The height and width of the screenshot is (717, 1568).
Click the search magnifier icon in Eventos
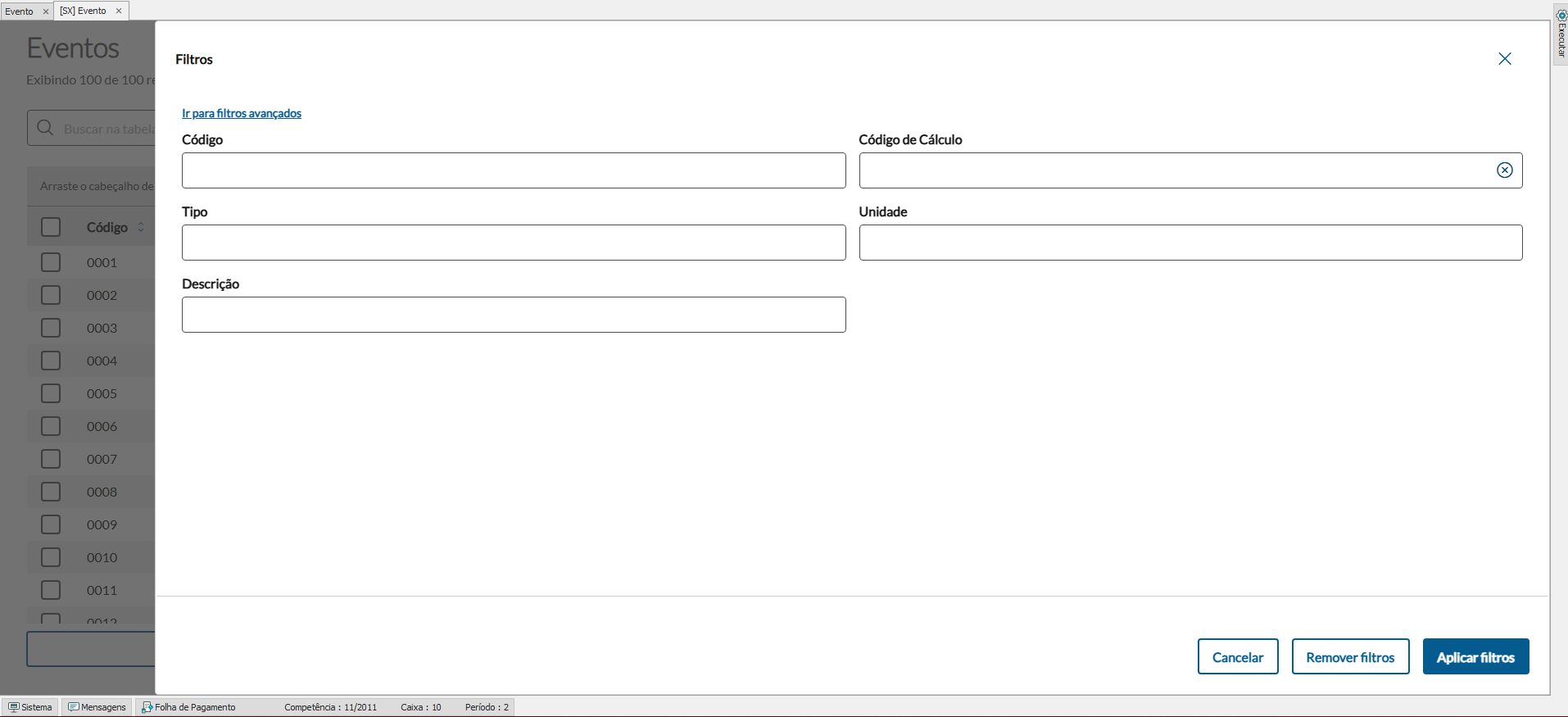46,129
